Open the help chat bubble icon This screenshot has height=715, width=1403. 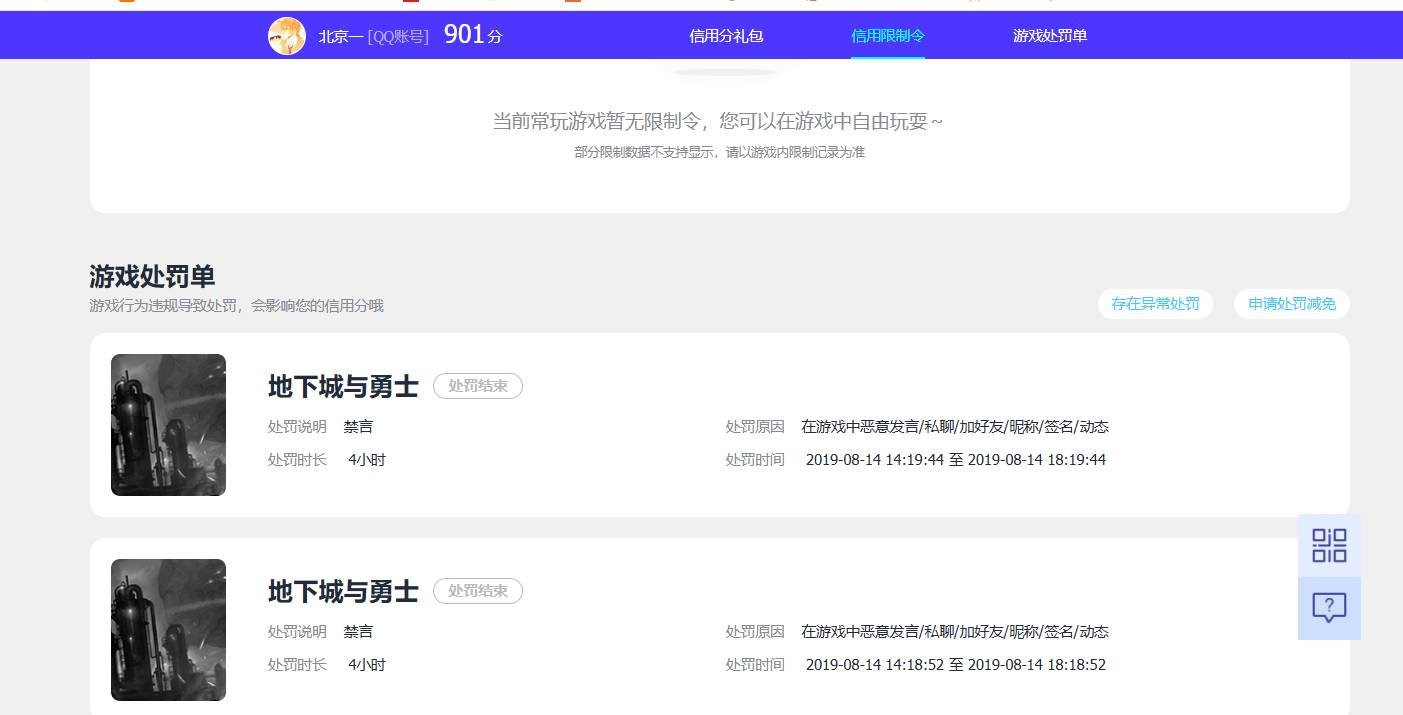[x=1329, y=608]
